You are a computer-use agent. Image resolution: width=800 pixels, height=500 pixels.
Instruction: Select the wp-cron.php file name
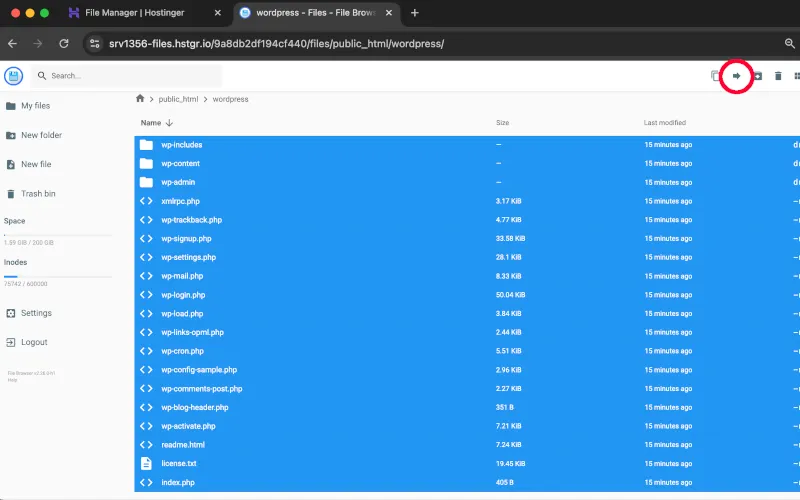coord(182,351)
